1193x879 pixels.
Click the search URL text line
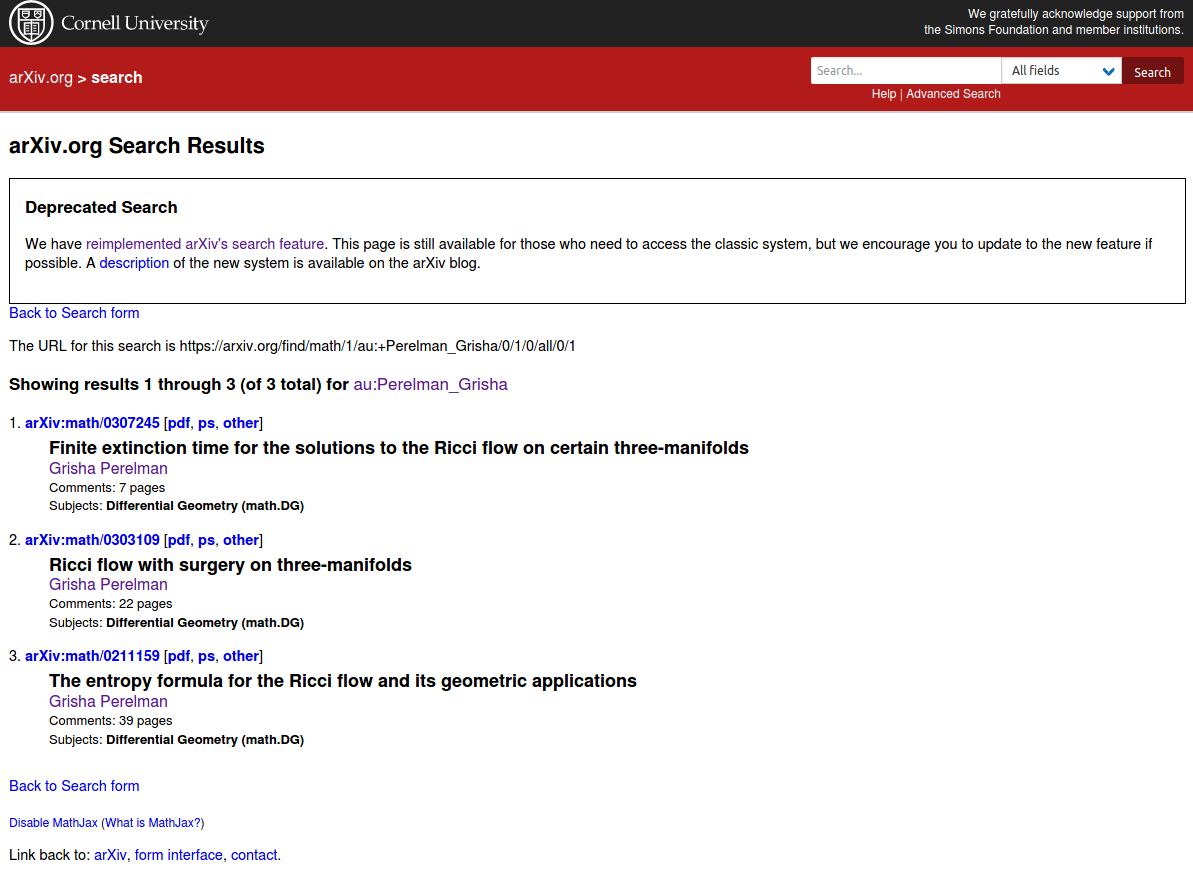292,346
